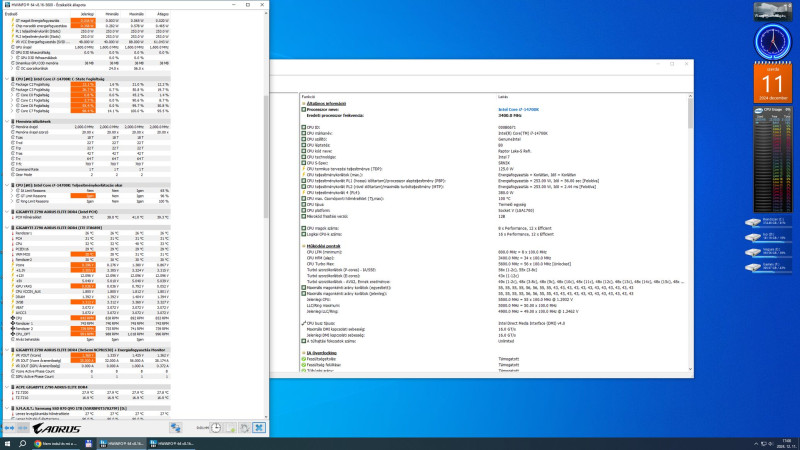
Task: Expand Ring Limit Reasons row
Action: [x=12, y=201]
